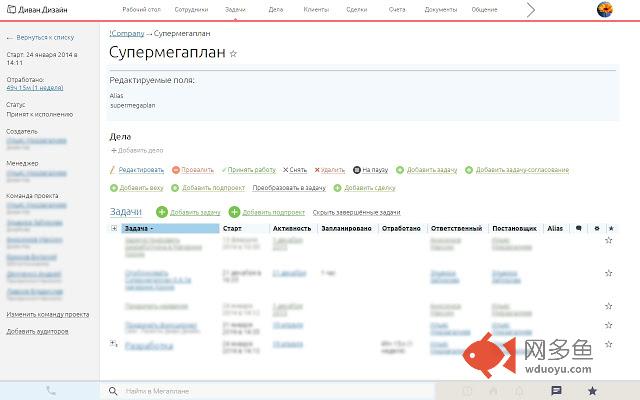Open the phone icon in bottom bar
640x400 pixels.
point(51,391)
